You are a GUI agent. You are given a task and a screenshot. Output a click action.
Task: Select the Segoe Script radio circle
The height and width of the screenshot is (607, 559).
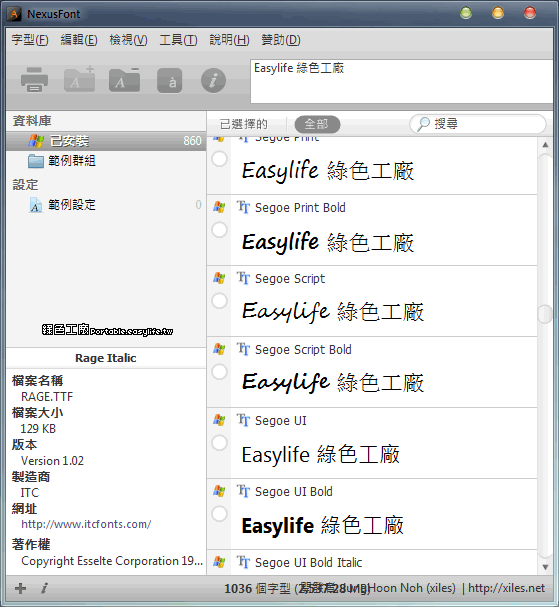(219, 301)
